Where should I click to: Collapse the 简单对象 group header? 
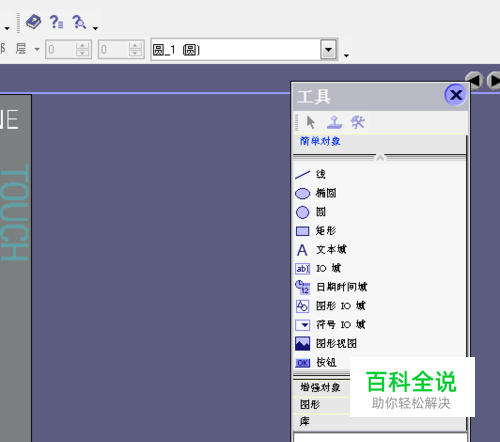pyautogui.click(x=379, y=141)
